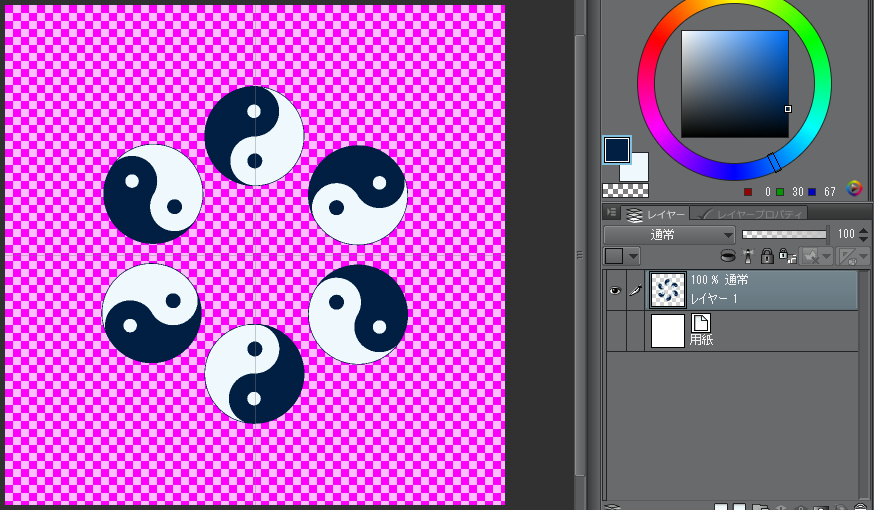Image resolution: width=874 pixels, height=510 pixels.
Task: Click the lock layer padlock icon
Action: pyautogui.click(x=767, y=256)
